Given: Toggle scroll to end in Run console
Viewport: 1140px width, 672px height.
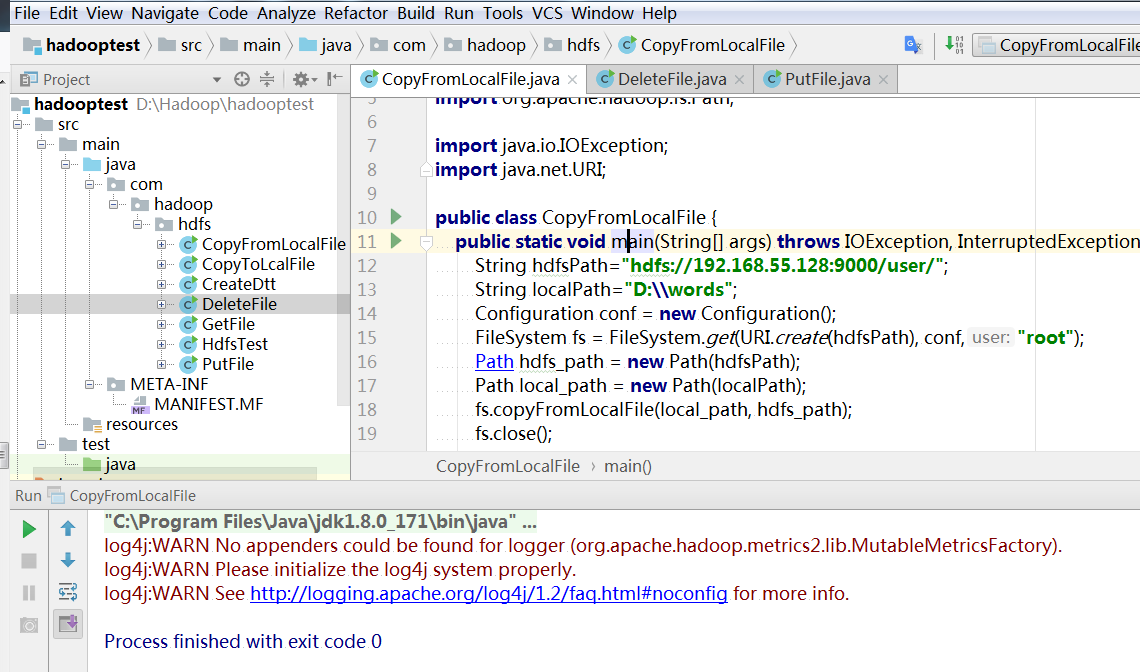Looking at the screenshot, I should click(68, 624).
